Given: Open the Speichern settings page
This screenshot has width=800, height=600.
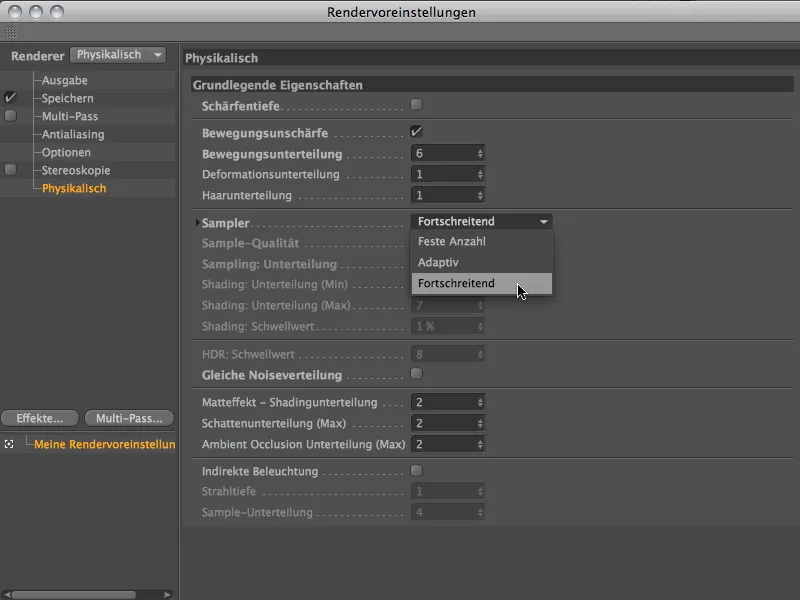Looking at the screenshot, I should 67,98.
